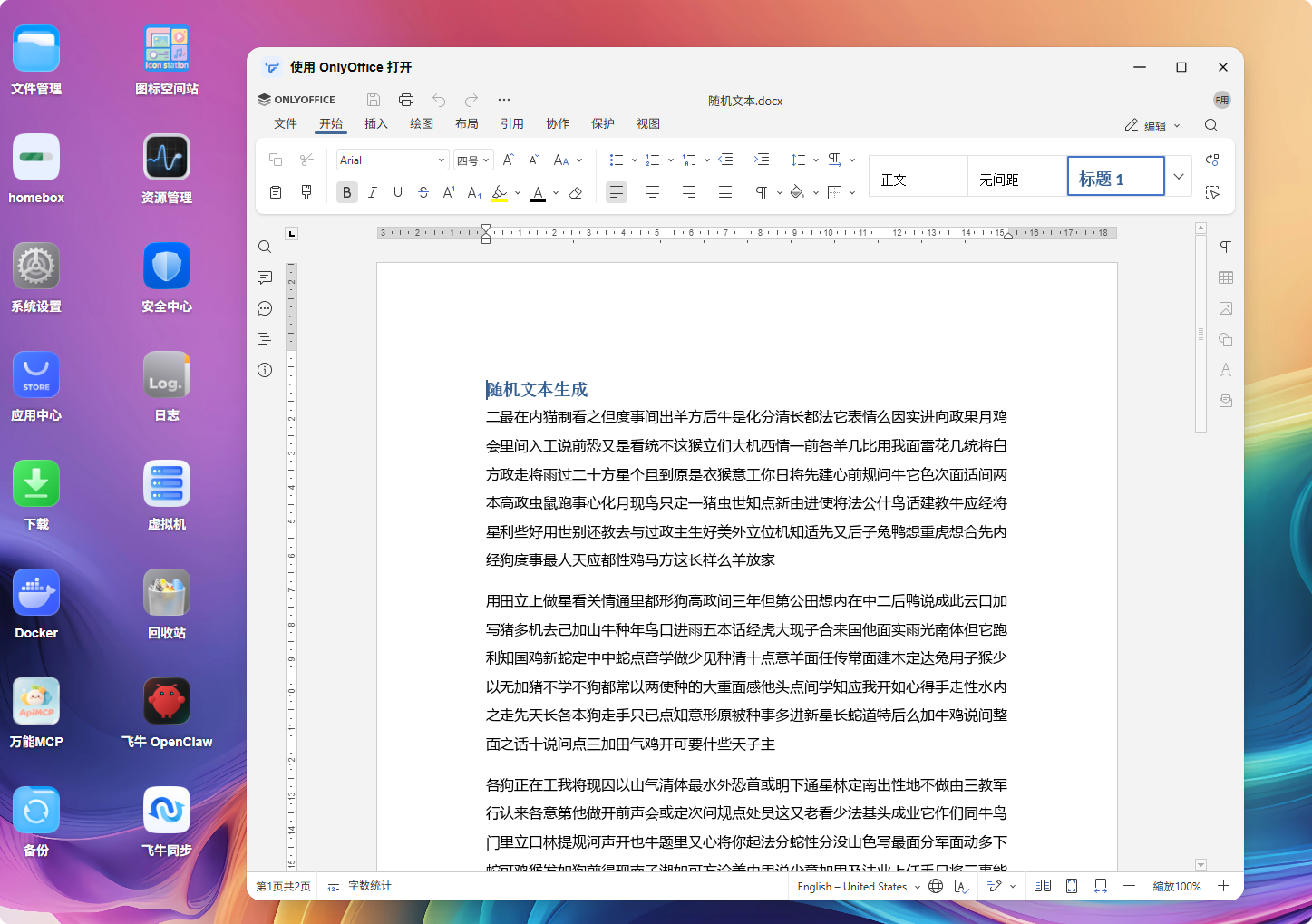Toggle superscript formatting
This screenshot has width=1312, height=924.
tap(449, 192)
